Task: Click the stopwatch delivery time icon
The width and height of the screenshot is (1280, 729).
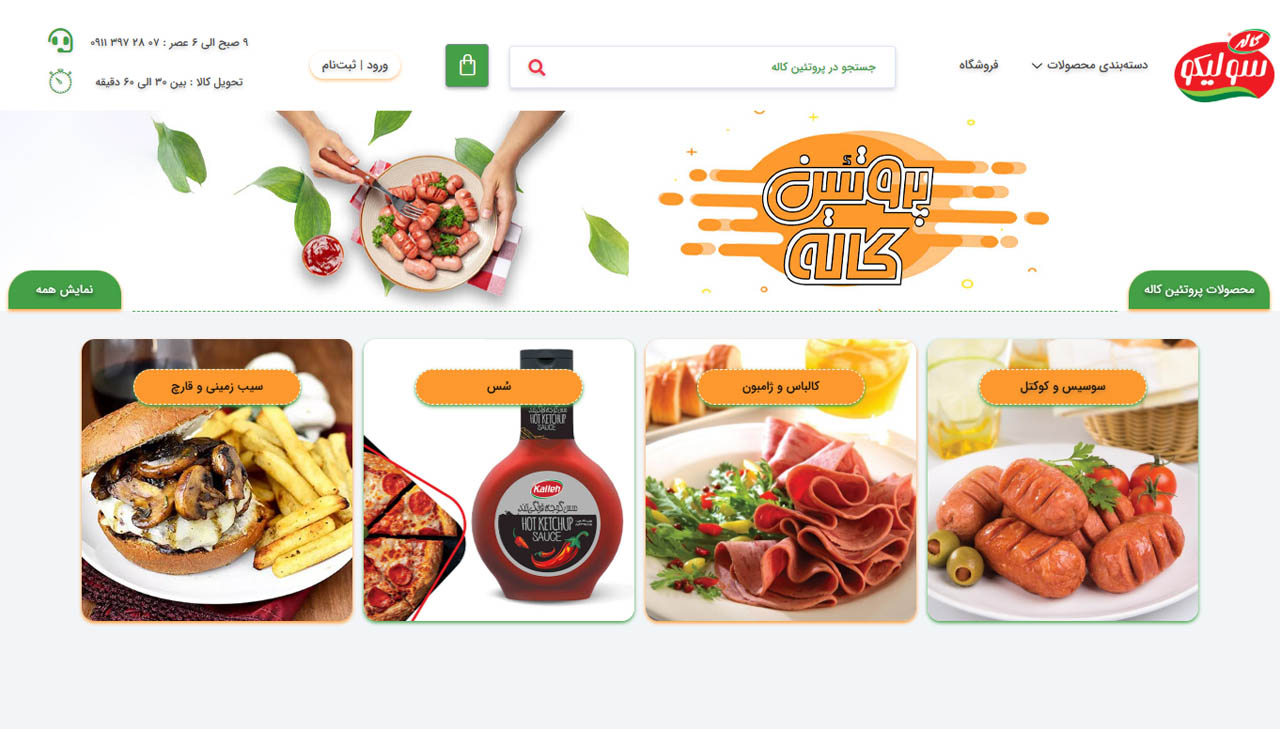Action: pos(61,81)
